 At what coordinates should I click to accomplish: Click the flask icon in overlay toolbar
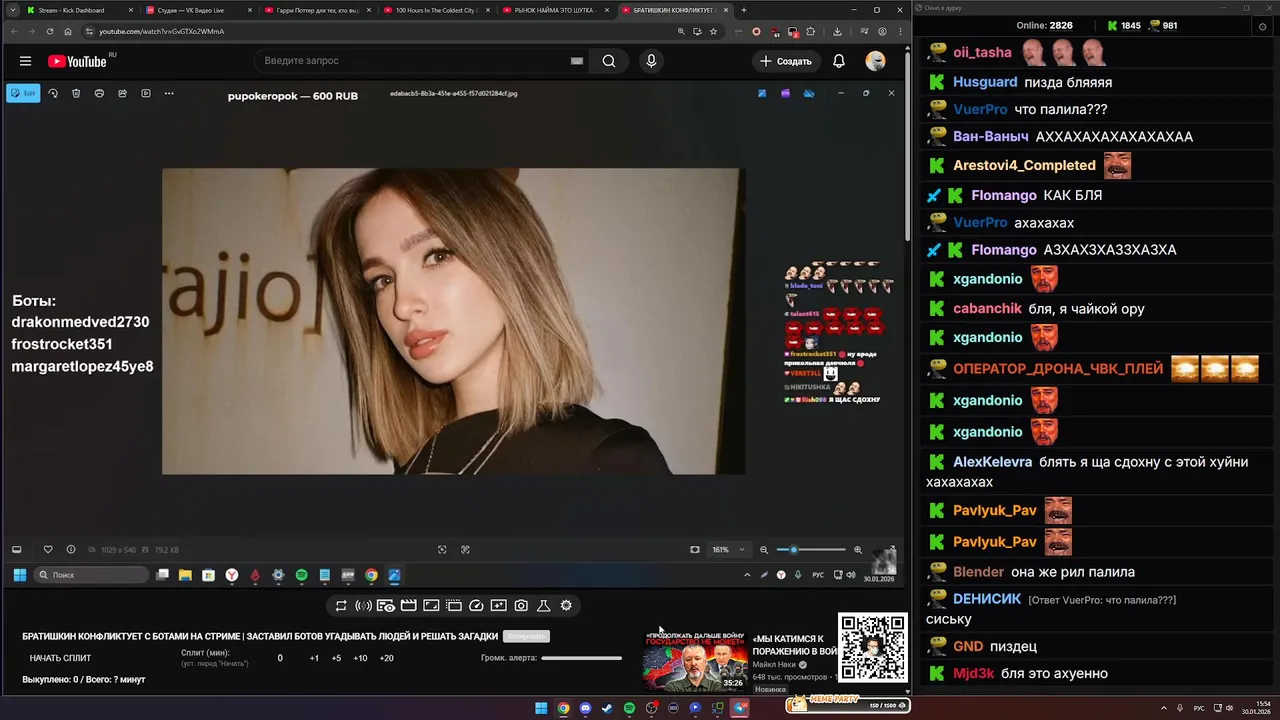click(544, 605)
